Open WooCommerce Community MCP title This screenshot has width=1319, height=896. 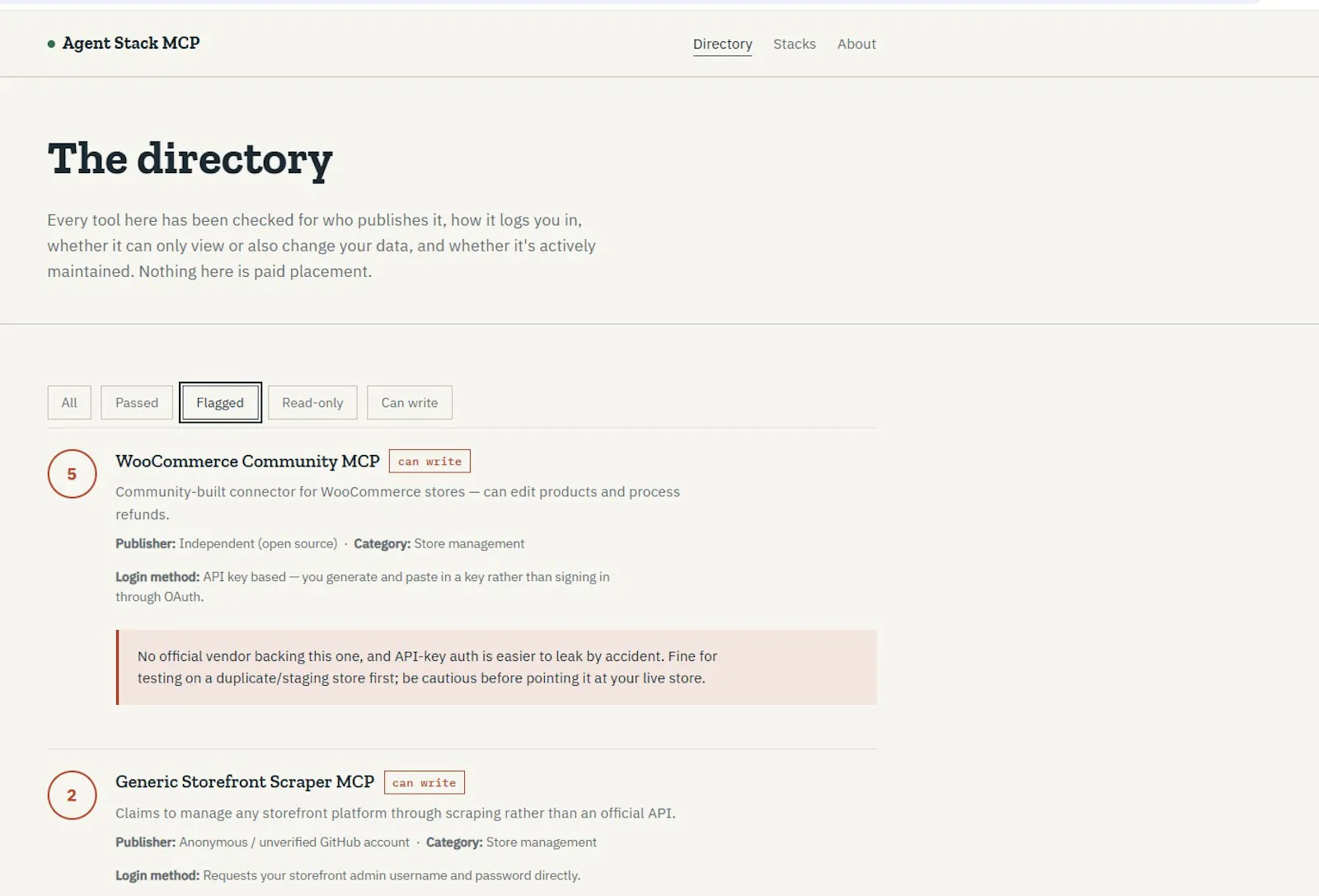tap(247, 461)
